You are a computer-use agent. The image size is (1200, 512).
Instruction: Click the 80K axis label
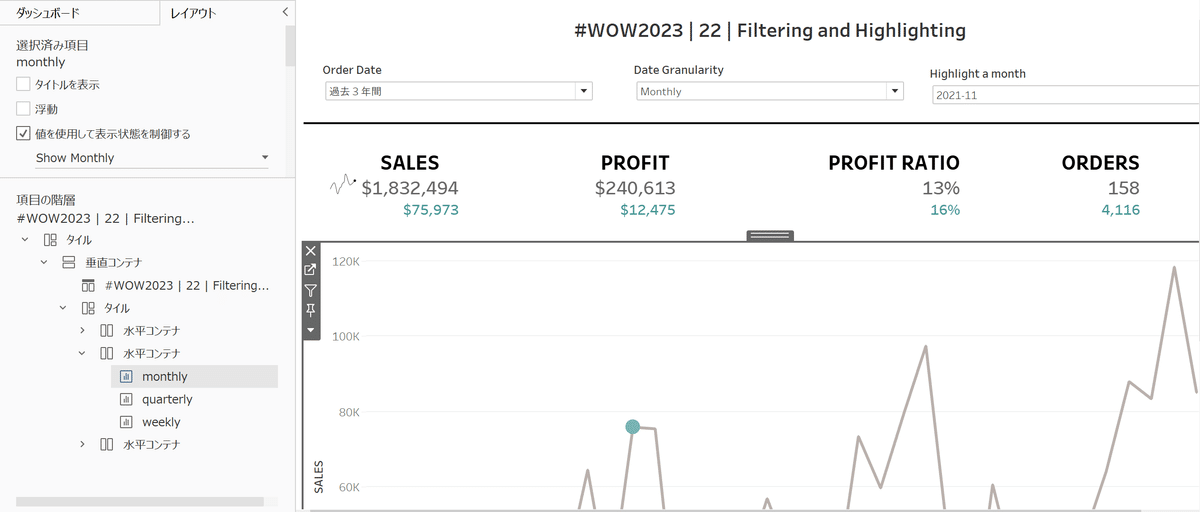[350, 412]
